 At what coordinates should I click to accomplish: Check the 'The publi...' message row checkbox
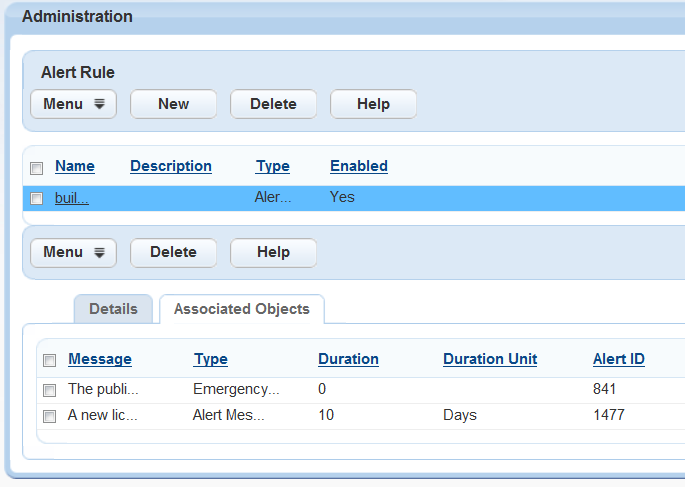click(50, 389)
